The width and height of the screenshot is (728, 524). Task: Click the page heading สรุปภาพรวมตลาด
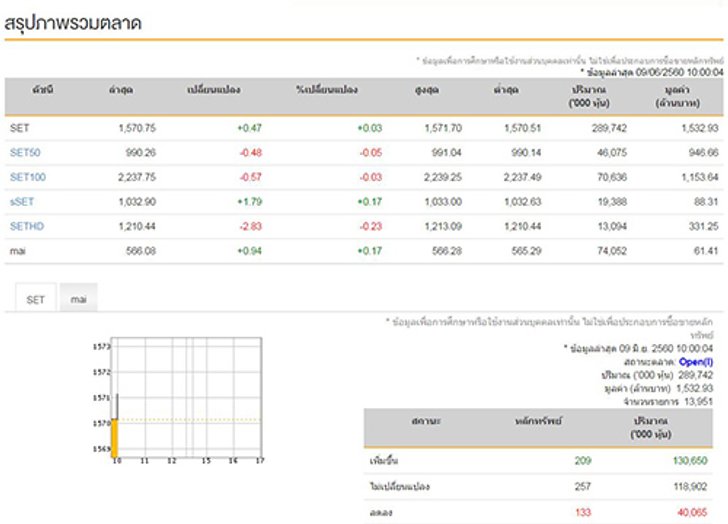point(73,23)
